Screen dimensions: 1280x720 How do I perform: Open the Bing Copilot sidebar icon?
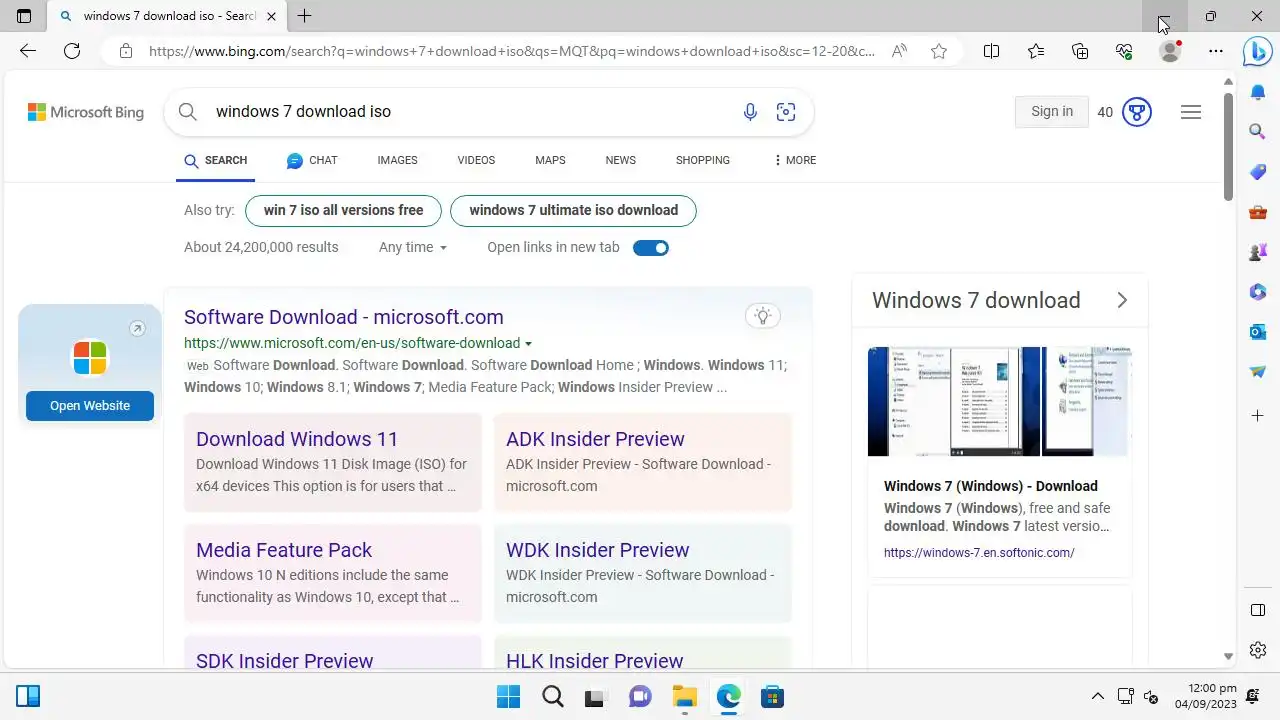(x=1257, y=51)
